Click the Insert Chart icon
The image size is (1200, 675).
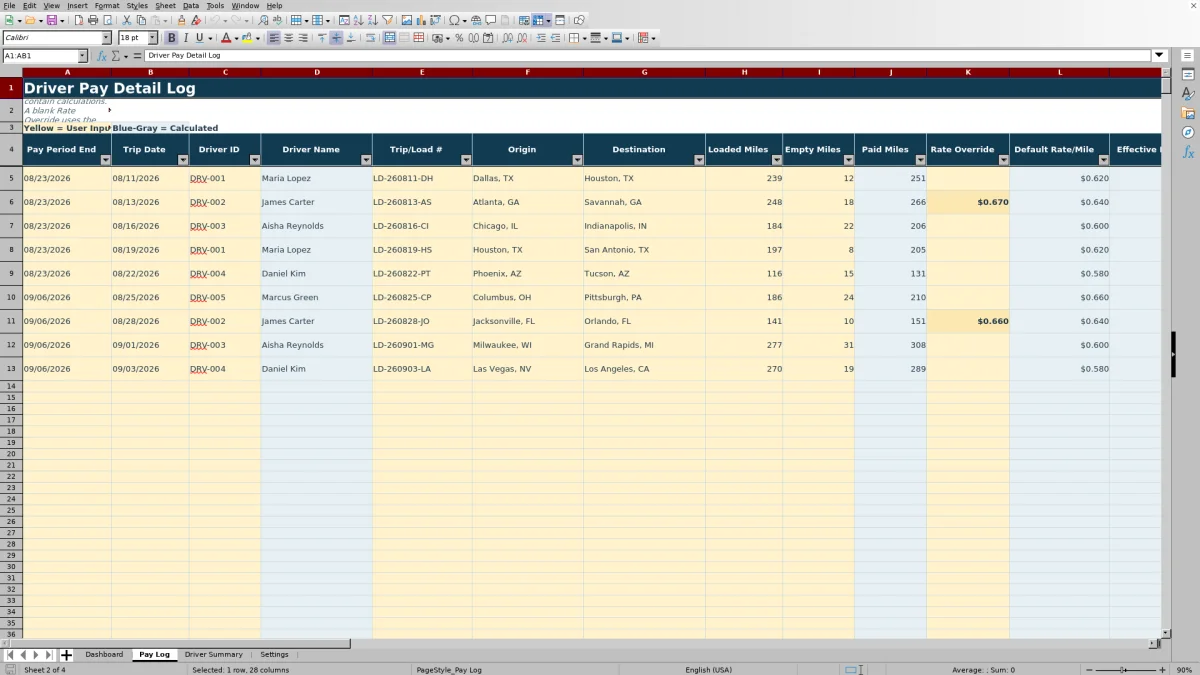tap(420, 20)
